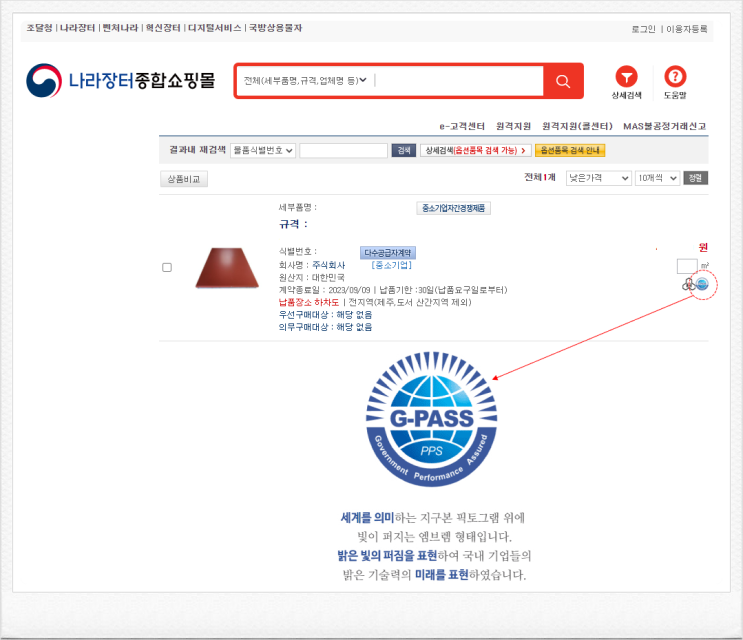The height and width of the screenshot is (640, 743).
Task: Open the 낮은가격 sort dropdown
Action: pos(598,178)
